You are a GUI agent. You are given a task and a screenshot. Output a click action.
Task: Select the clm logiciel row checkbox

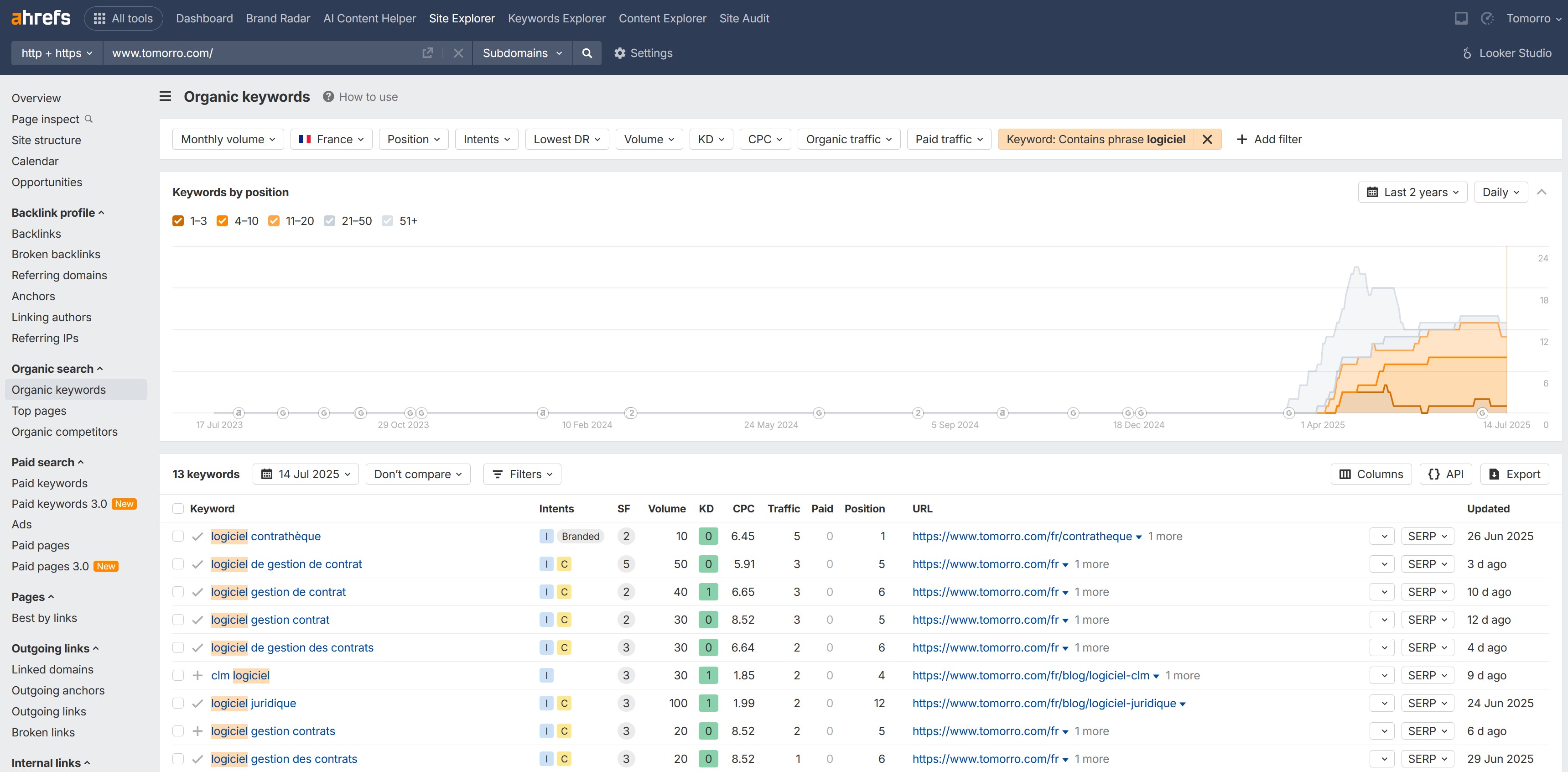pos(178,675)
